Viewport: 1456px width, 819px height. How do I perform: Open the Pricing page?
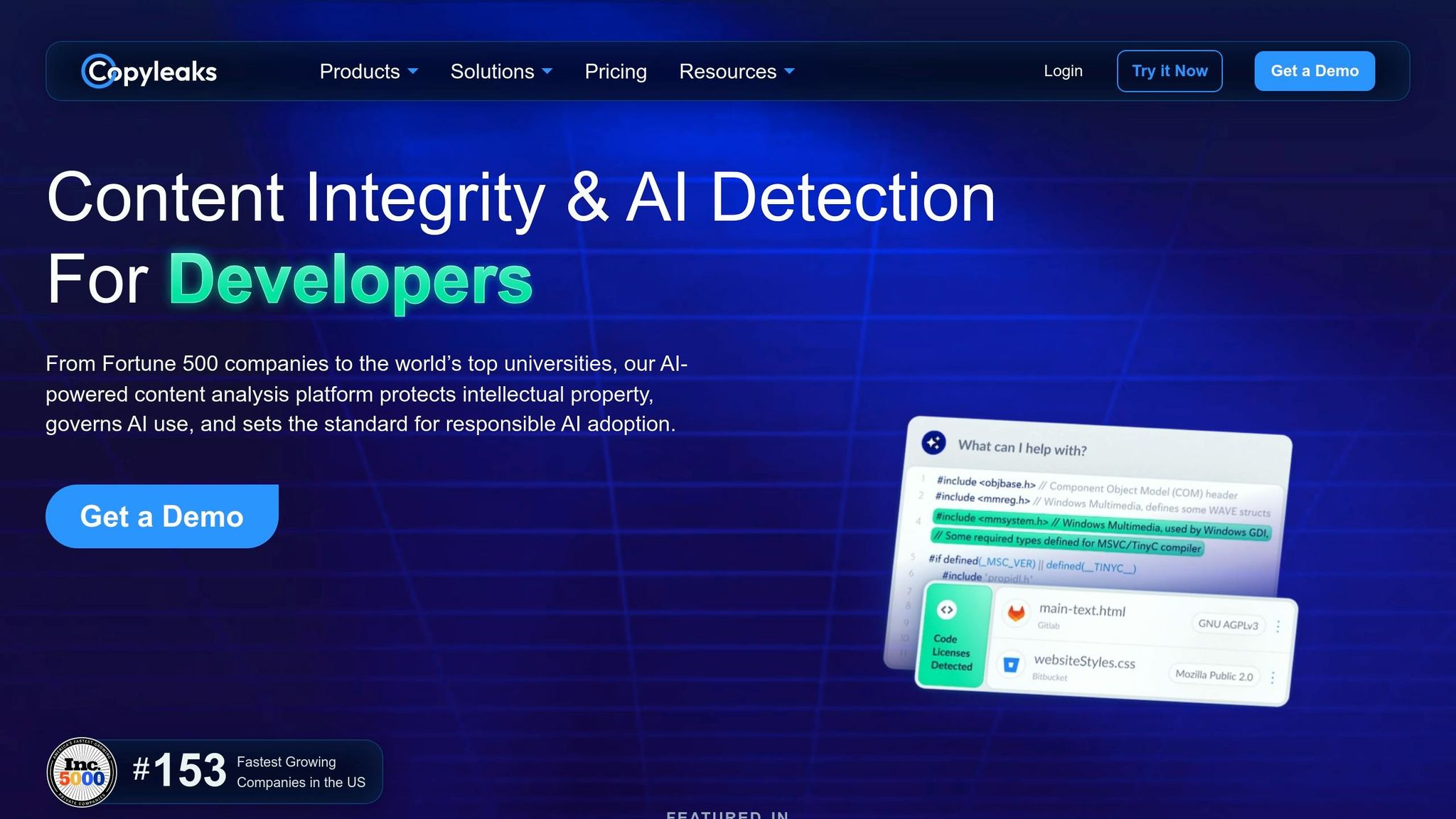(615, 71)
